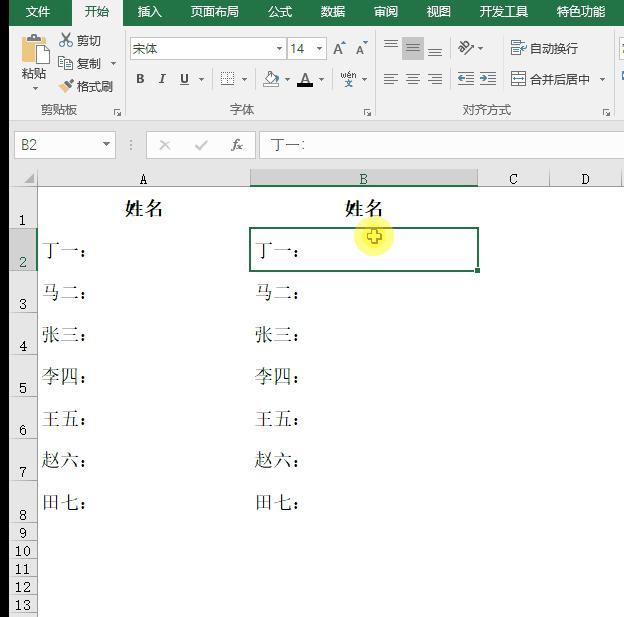Image resolution: width=624 pixels, height=617 pixels.
Task: Select cell containing 赵六： in column B
Action: pyautogui.click(x=364, y=460)
